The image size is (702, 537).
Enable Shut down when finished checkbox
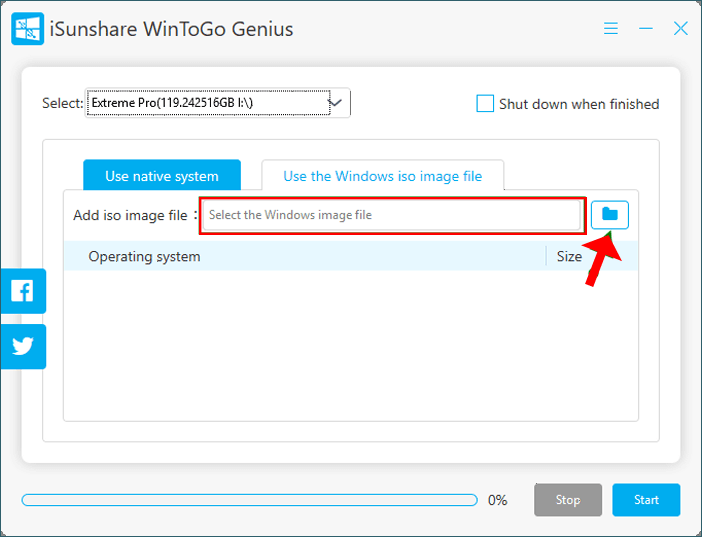(x=485, y=103)
